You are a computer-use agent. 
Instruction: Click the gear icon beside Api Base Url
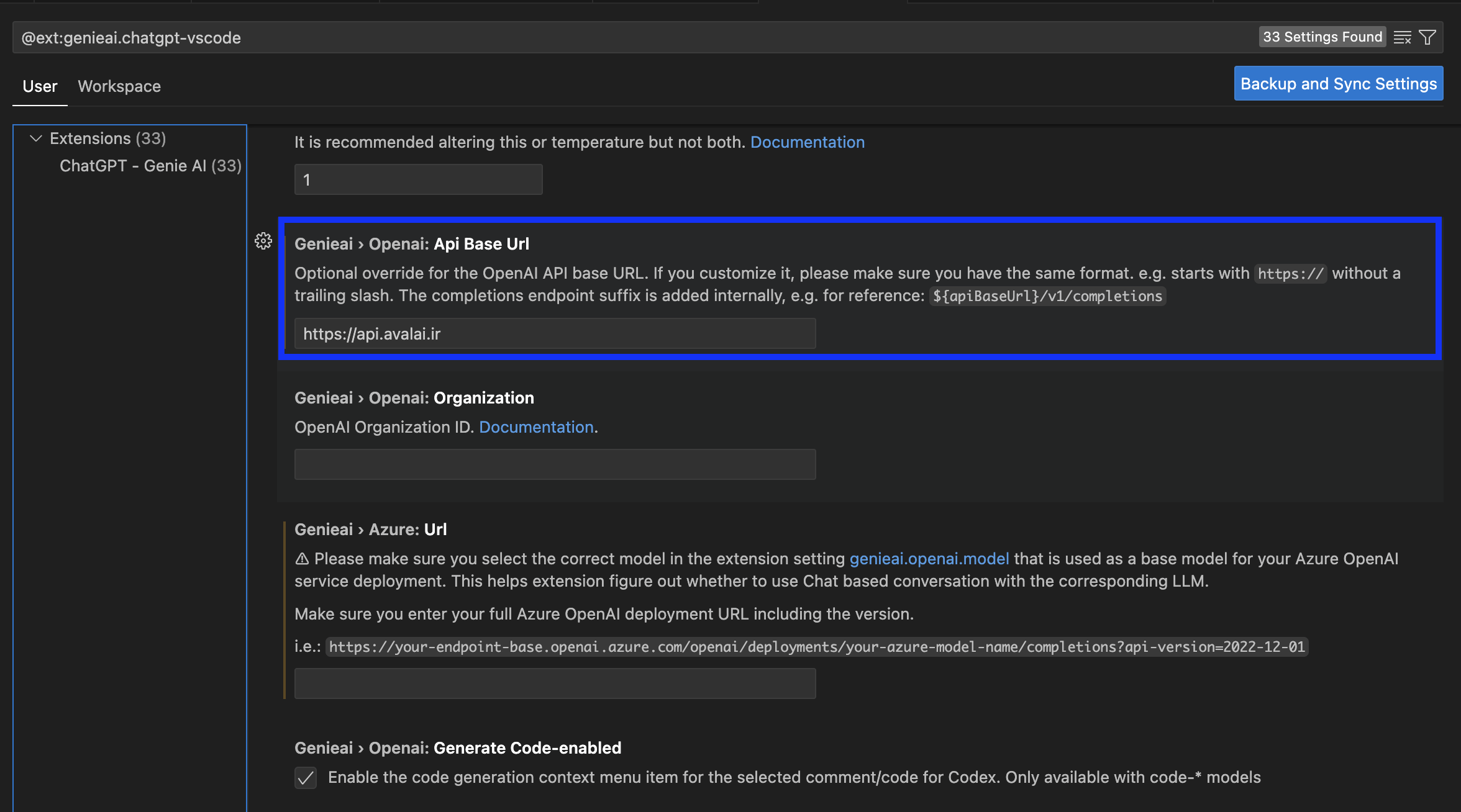pos(263,241)
